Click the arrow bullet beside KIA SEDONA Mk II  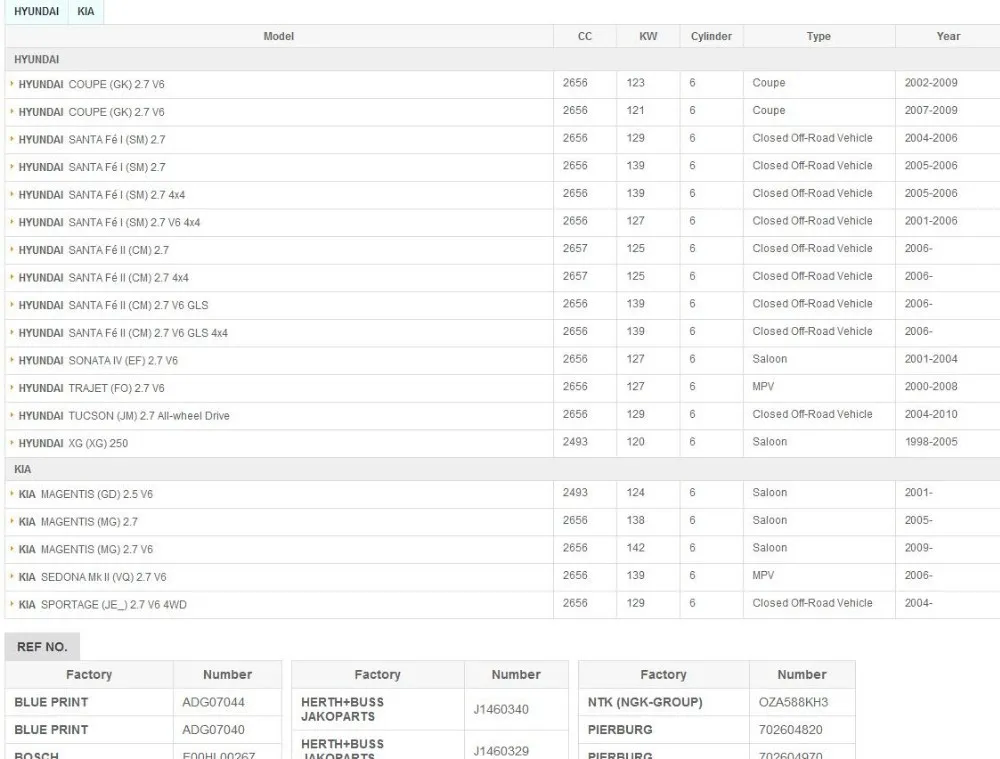11,577
